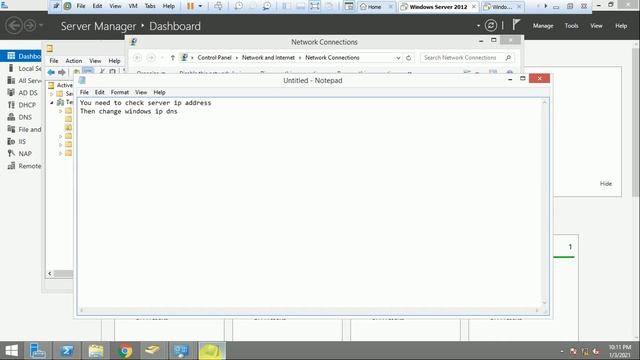Click the Server Manager back arrow
Screen dimensions: 640x360
(x=14, y=26)
